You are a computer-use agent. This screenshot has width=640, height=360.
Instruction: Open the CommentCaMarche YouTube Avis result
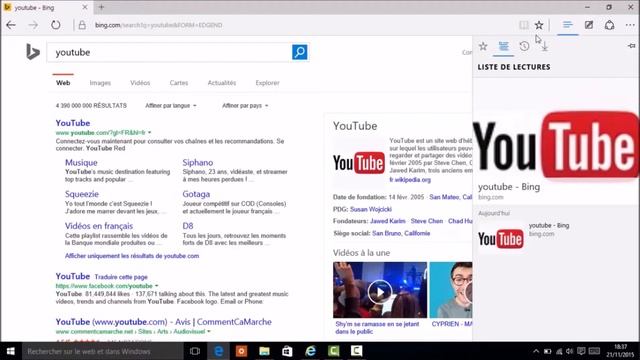(x=163, y=322)
